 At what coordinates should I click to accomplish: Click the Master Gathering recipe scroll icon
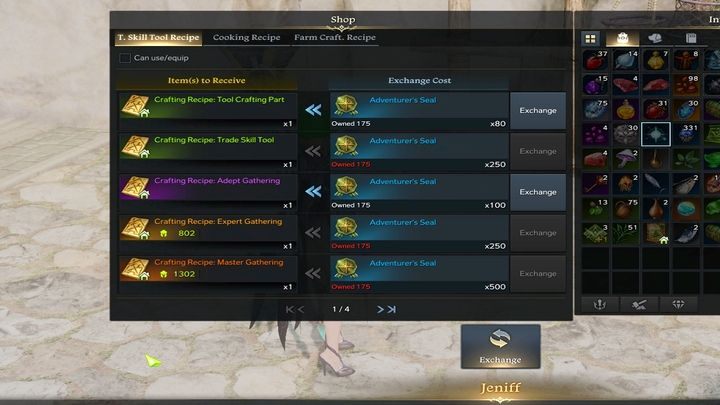(135, 269)
